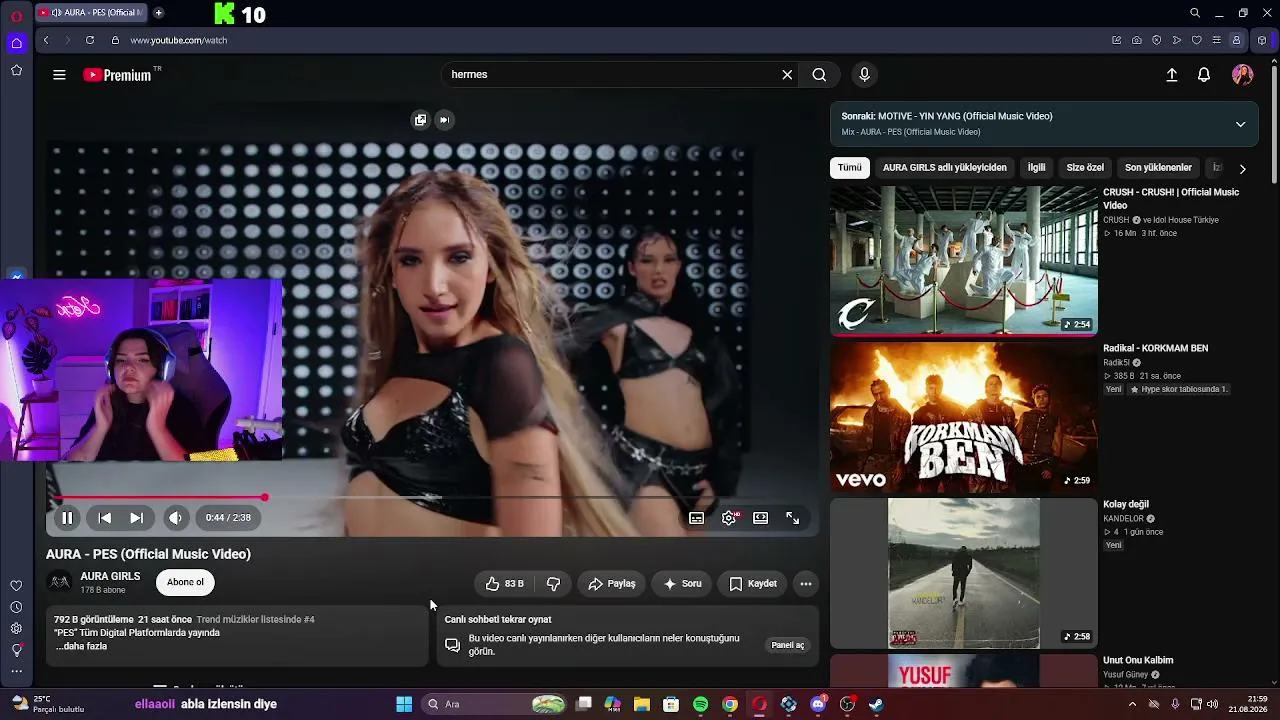
Task: Select the Size özel filter chip
Action: pyautogui.click(x=1085, y=168)
